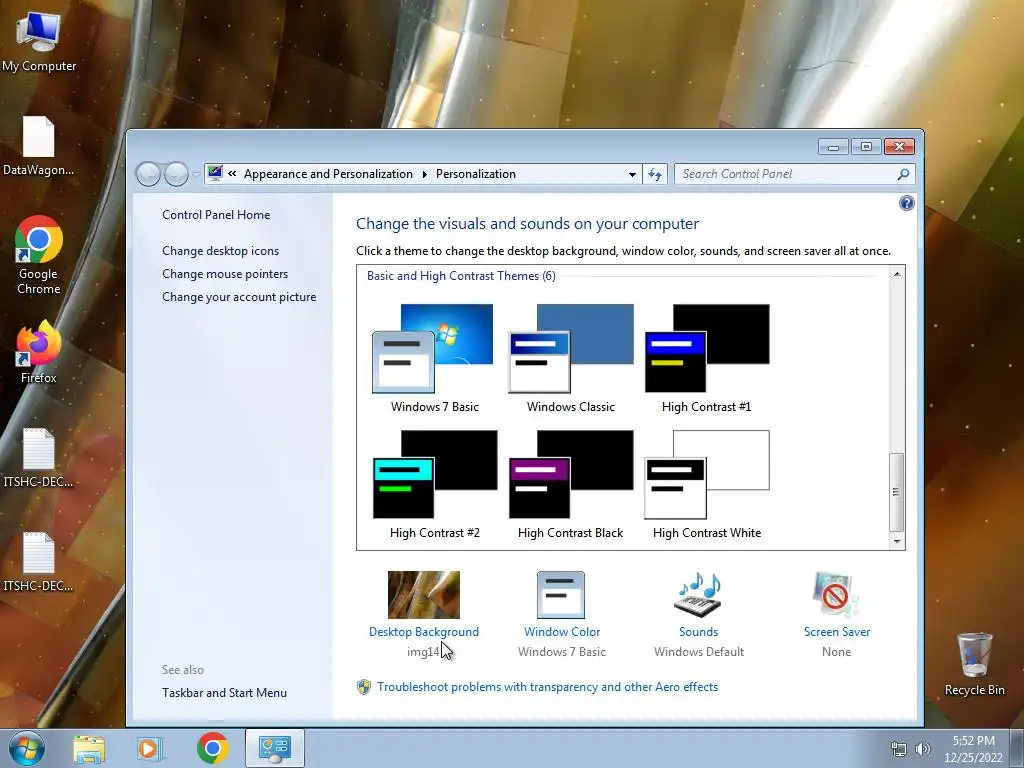
Task: Click the theme list scroll down arrow
Action: pyautogui.click(x=897, y=541)
